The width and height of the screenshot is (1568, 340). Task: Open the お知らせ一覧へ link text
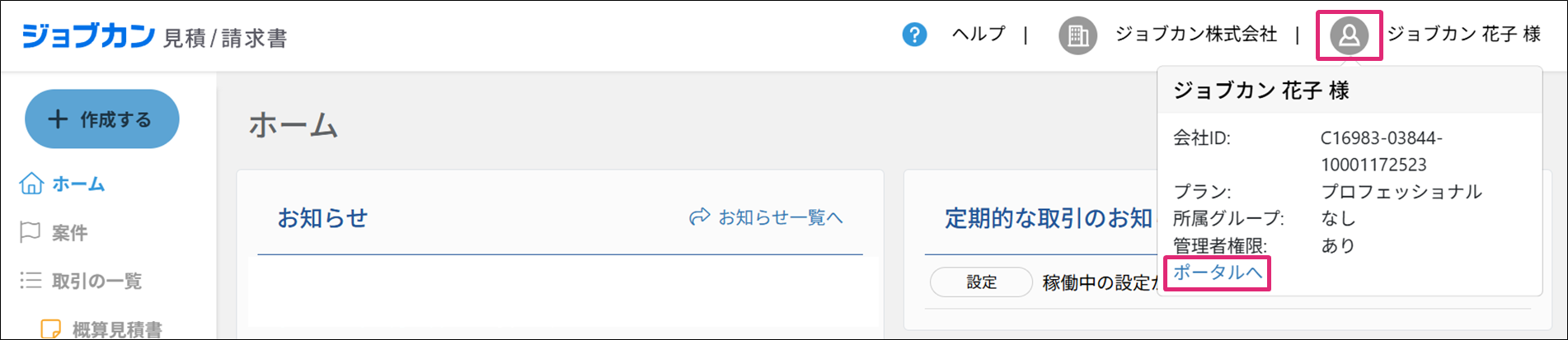[780, 217]
